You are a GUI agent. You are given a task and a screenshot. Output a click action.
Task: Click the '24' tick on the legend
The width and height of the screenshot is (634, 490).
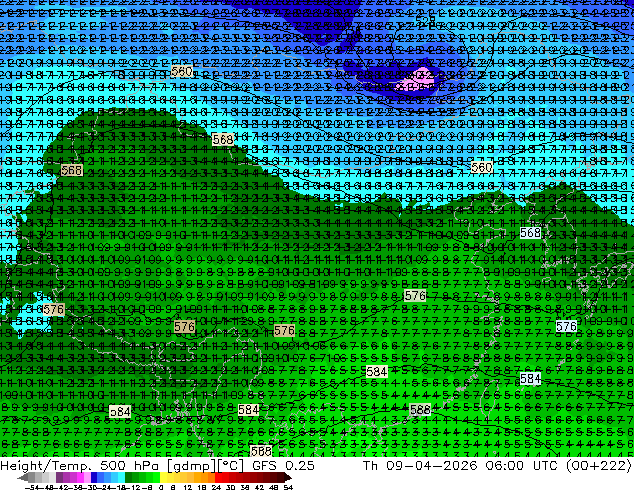(x=216, y=487)
